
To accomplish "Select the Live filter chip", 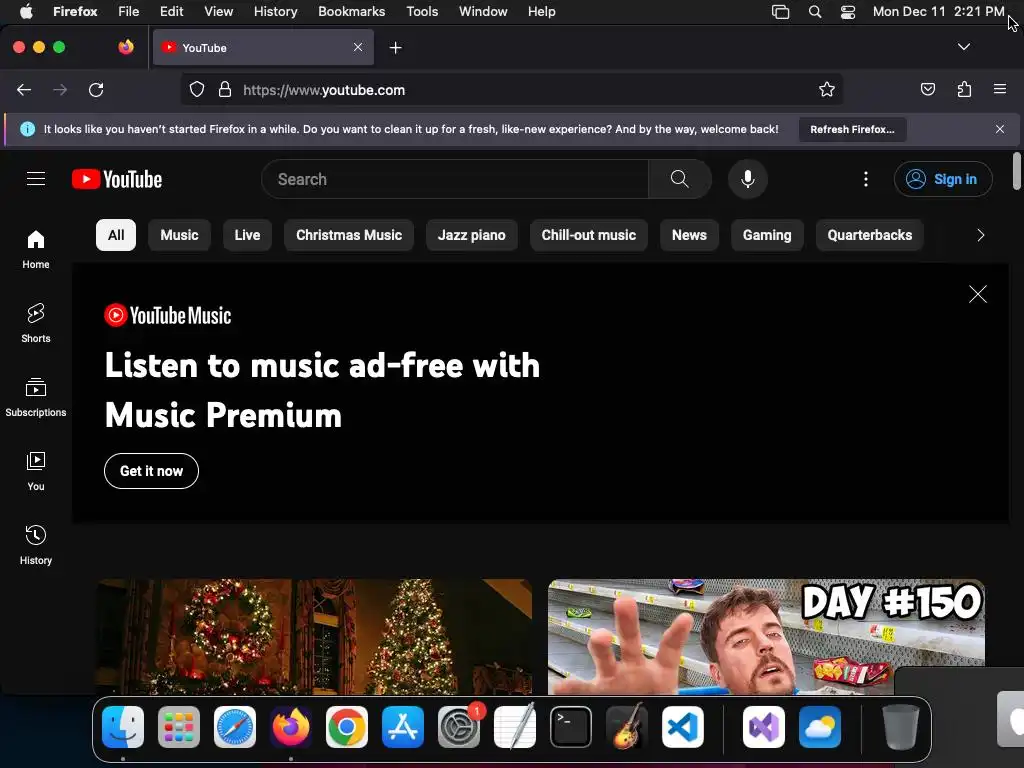I will tap(248, 235).
